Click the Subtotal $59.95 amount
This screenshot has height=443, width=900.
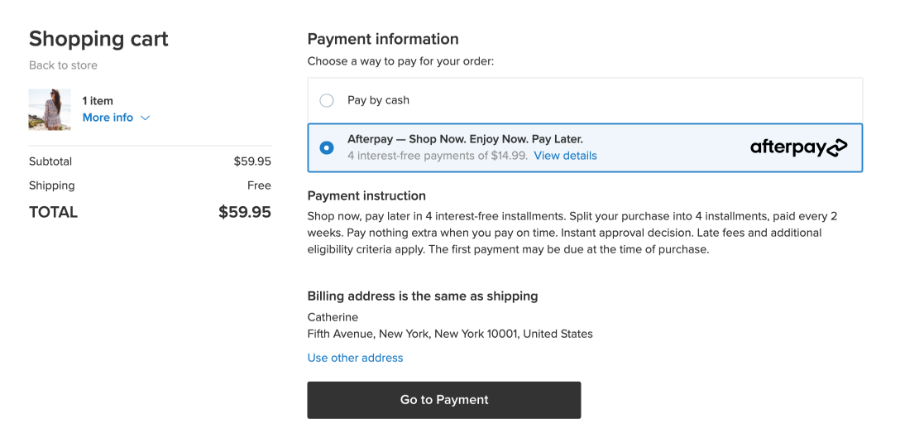pyautogui.click(x=253, y=162)
